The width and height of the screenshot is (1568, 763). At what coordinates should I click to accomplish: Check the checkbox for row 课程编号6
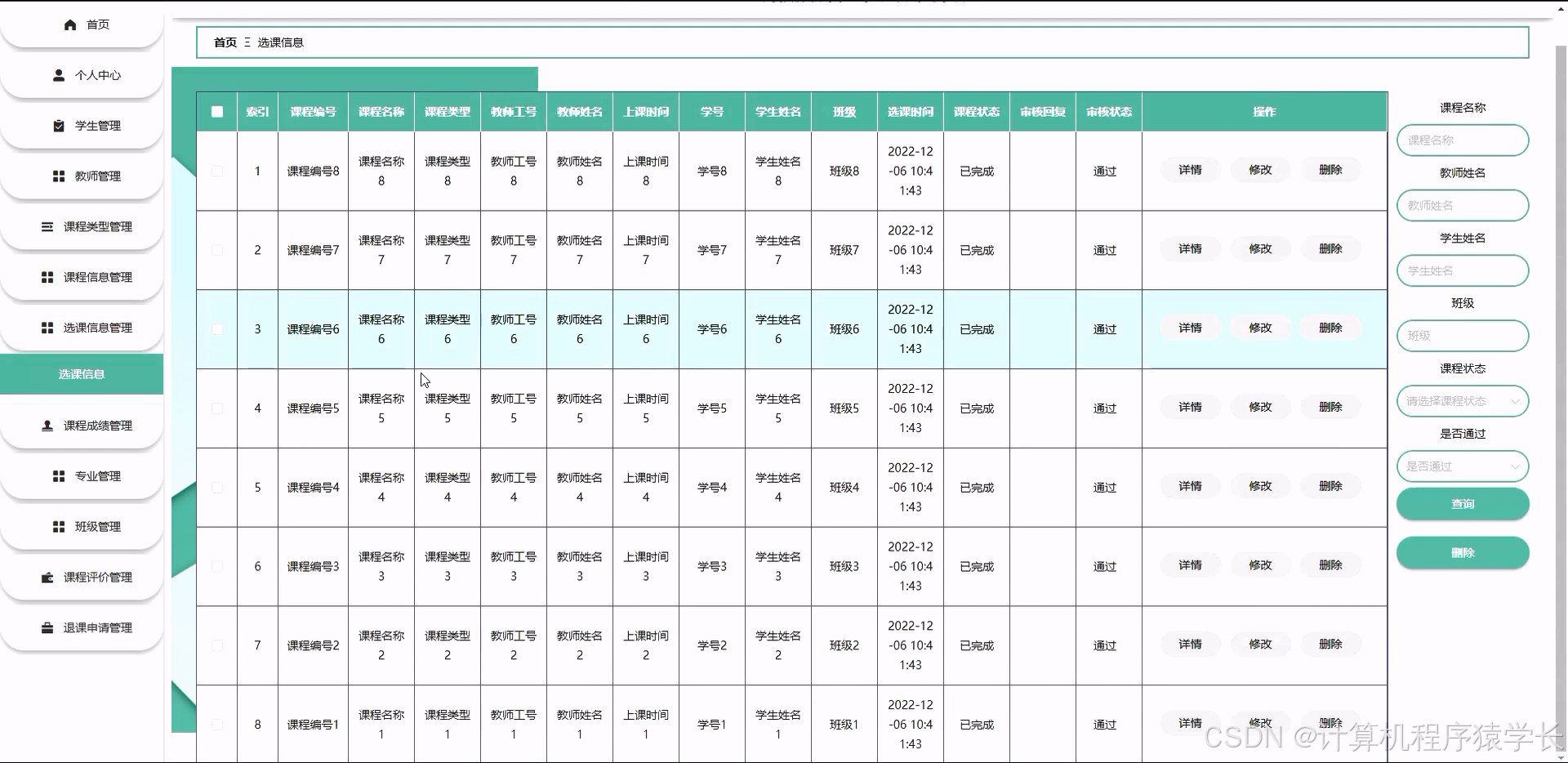(217, 329)
